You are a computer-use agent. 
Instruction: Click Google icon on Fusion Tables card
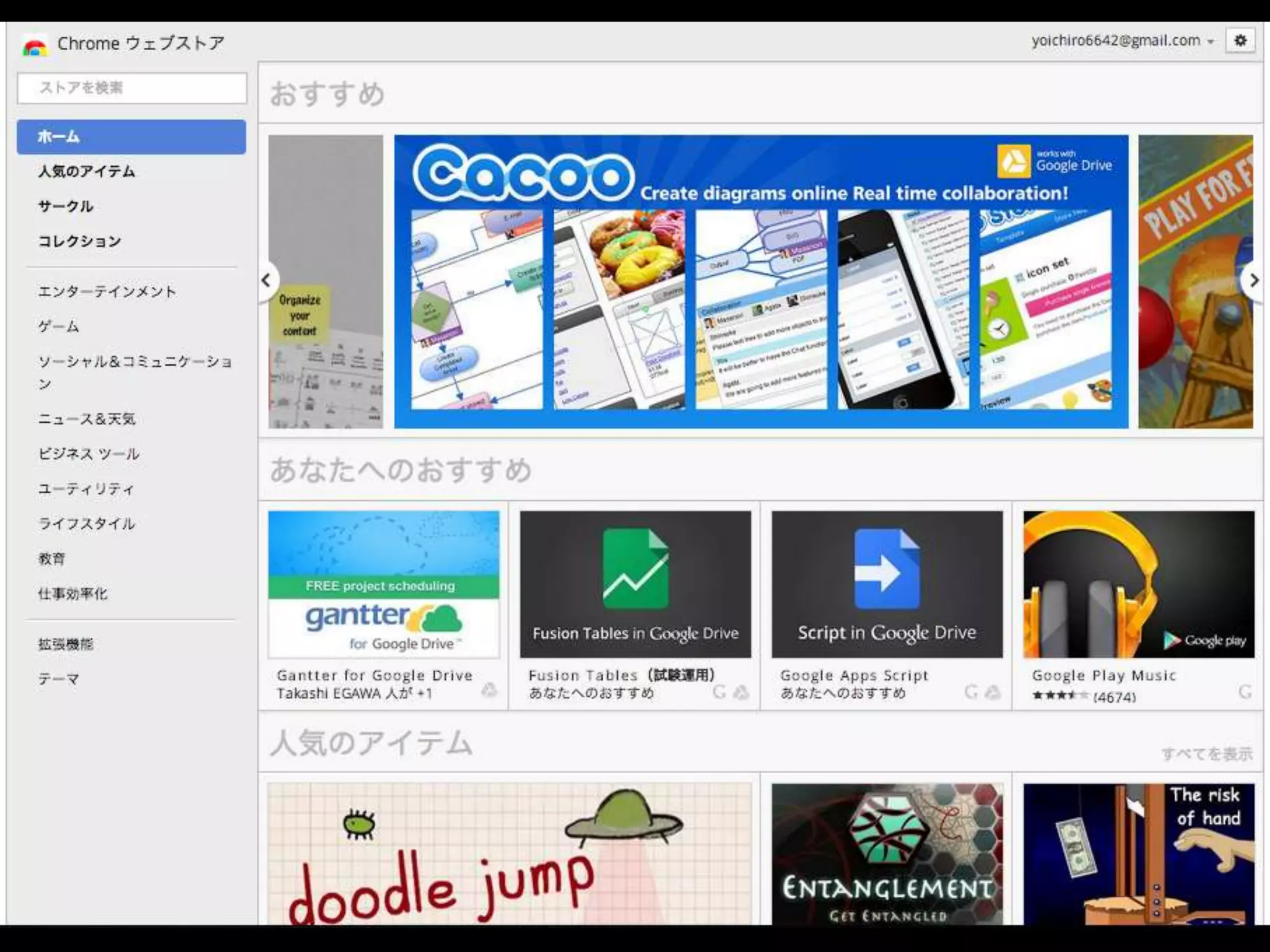(x=719, y=692)
